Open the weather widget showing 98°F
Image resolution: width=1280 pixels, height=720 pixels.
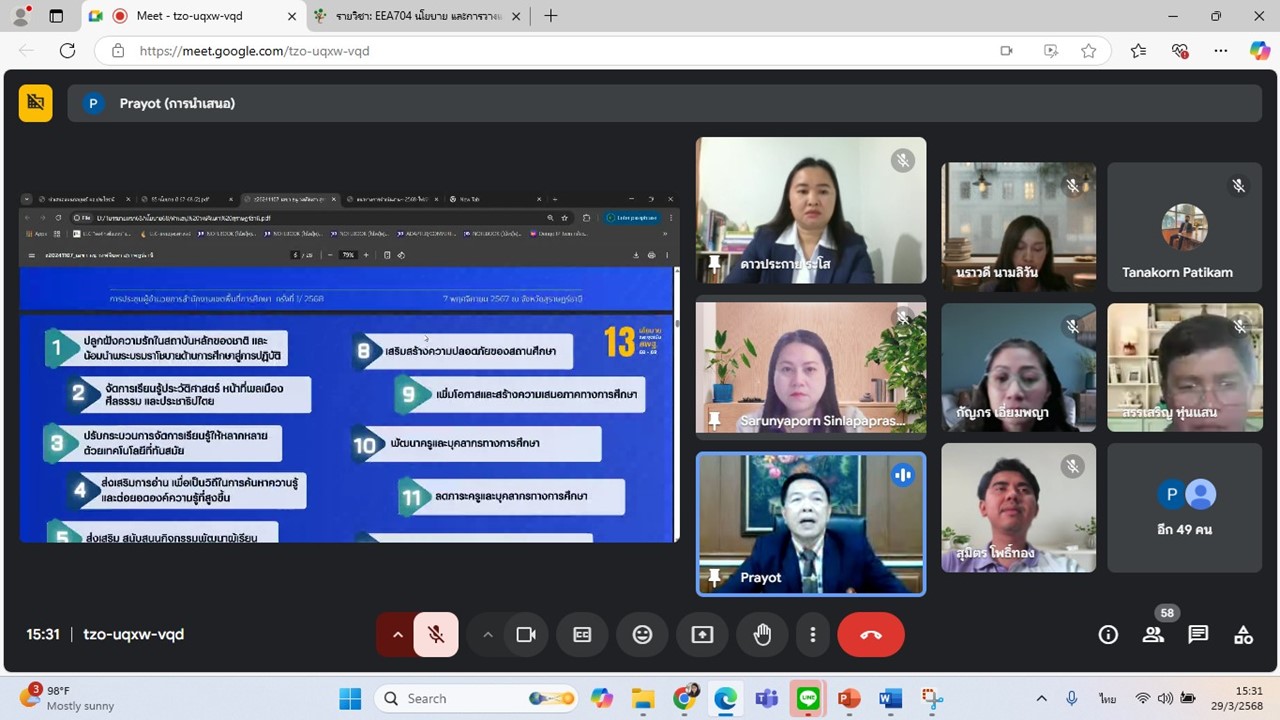click(68, 698)
